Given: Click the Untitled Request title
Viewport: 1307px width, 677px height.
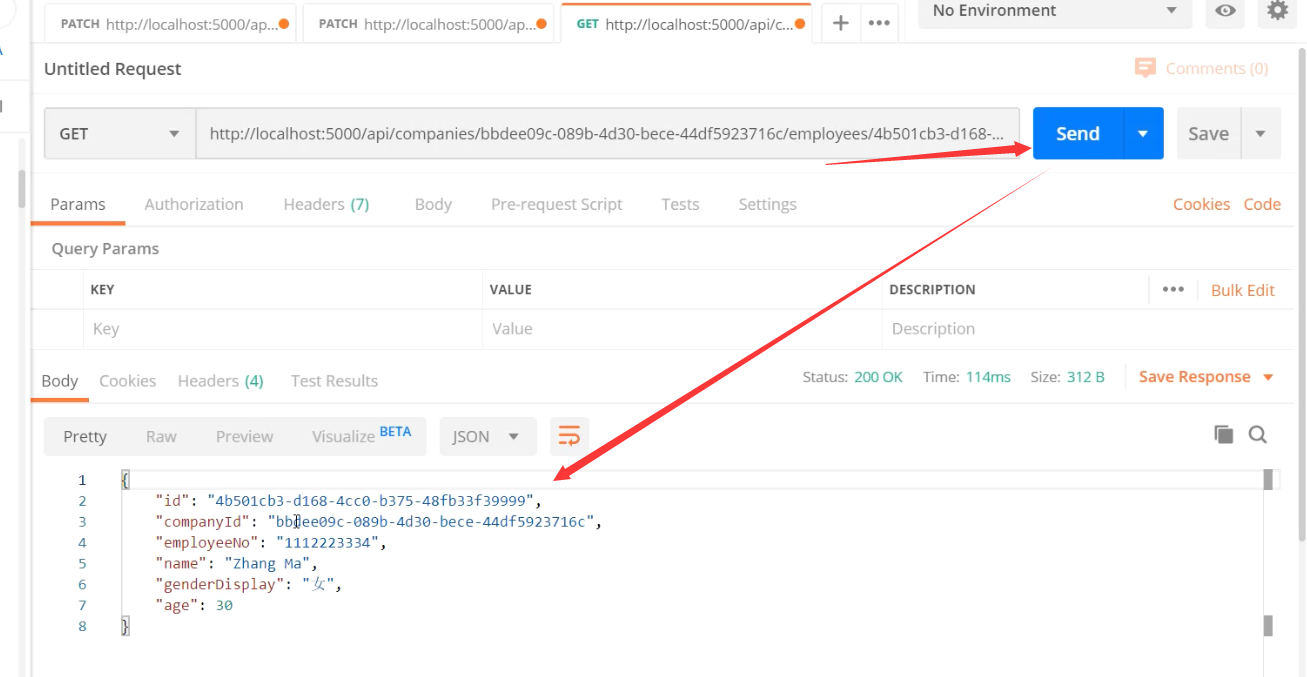Looking at the screenshot, I should click(x=113, y=69).
